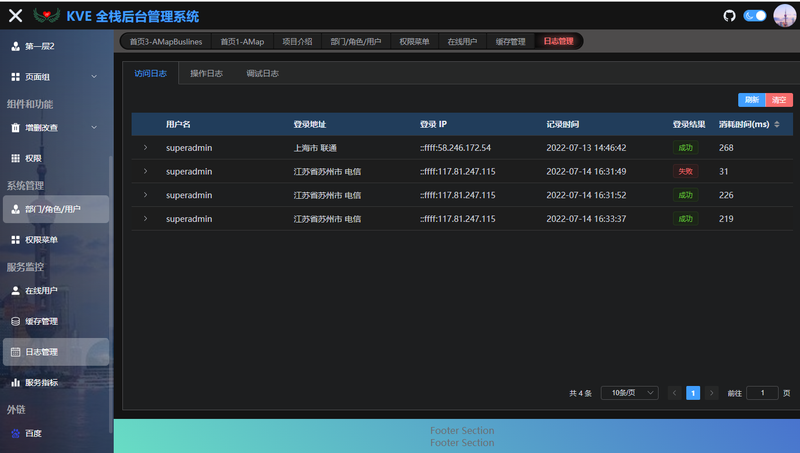Click the sidebar 权限菜单 grid icon

pos(15,240)
